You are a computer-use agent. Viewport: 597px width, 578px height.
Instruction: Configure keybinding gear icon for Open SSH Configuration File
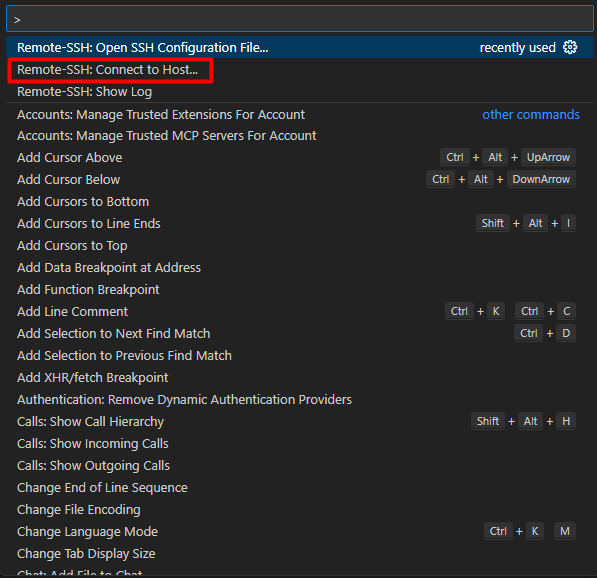570,48
